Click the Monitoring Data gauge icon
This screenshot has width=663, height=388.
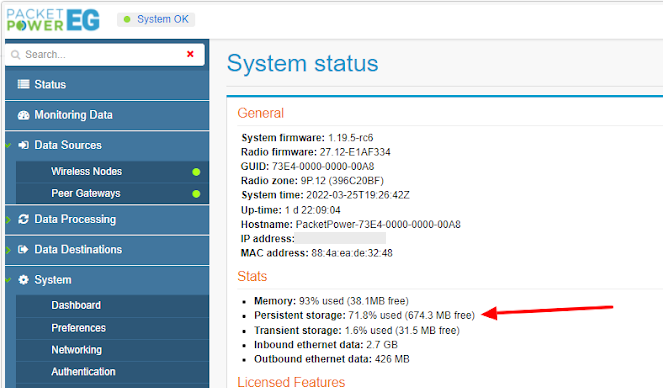coord(23,115)
